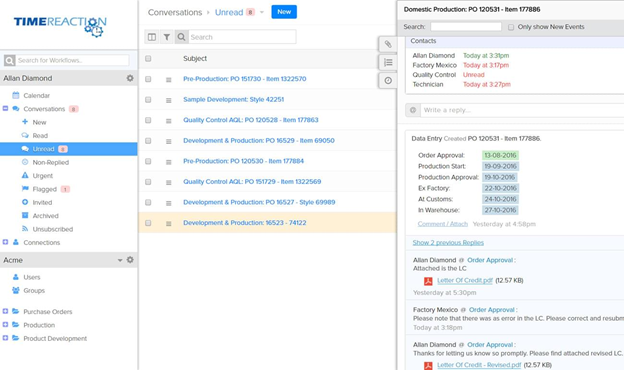The height and width of the screenshot is (370, 624).
Task: Click the Production Start date 19-09-2016
Action: point(500,166)
